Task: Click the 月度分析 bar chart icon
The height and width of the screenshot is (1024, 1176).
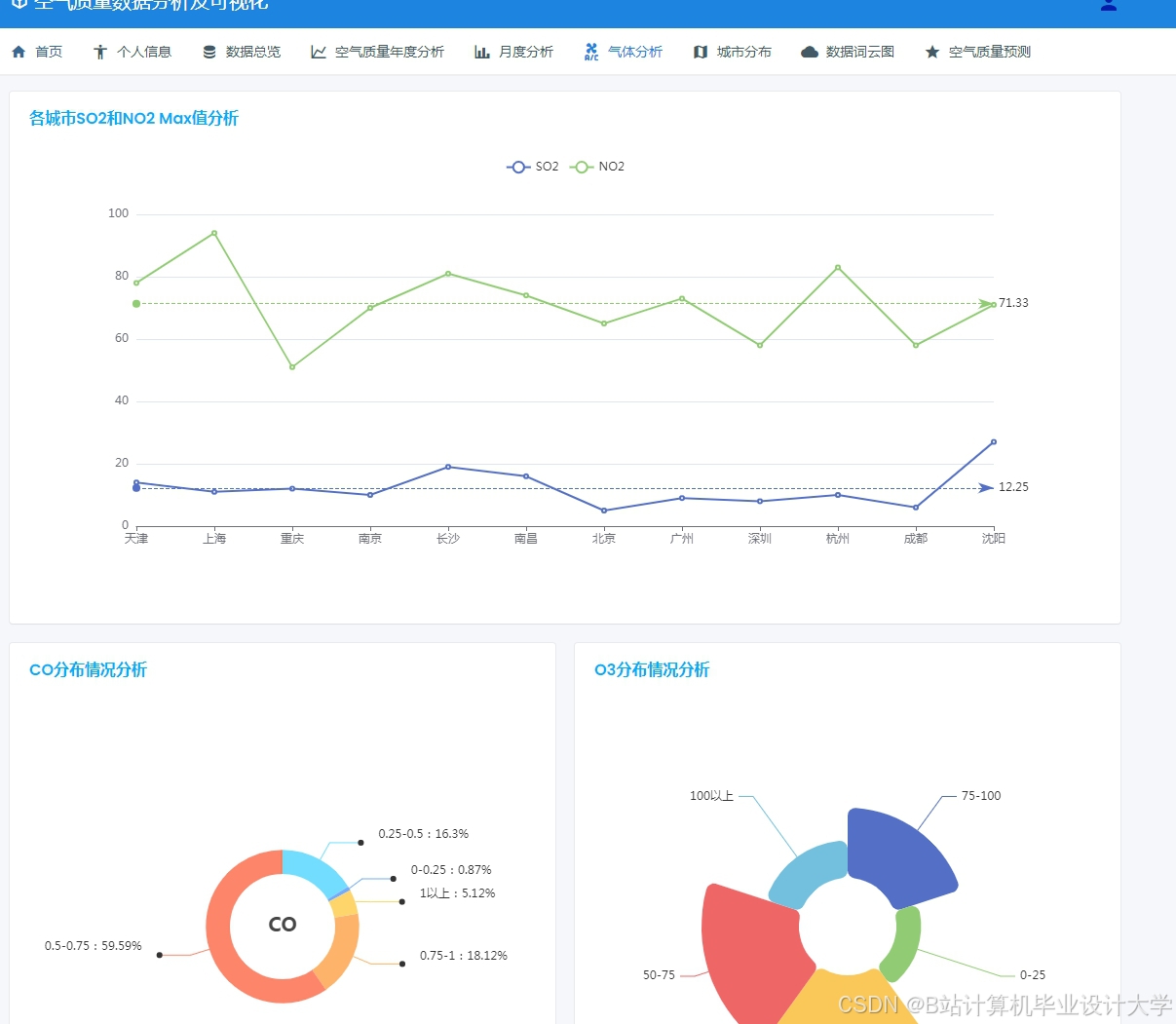Action: click(482, 51)
